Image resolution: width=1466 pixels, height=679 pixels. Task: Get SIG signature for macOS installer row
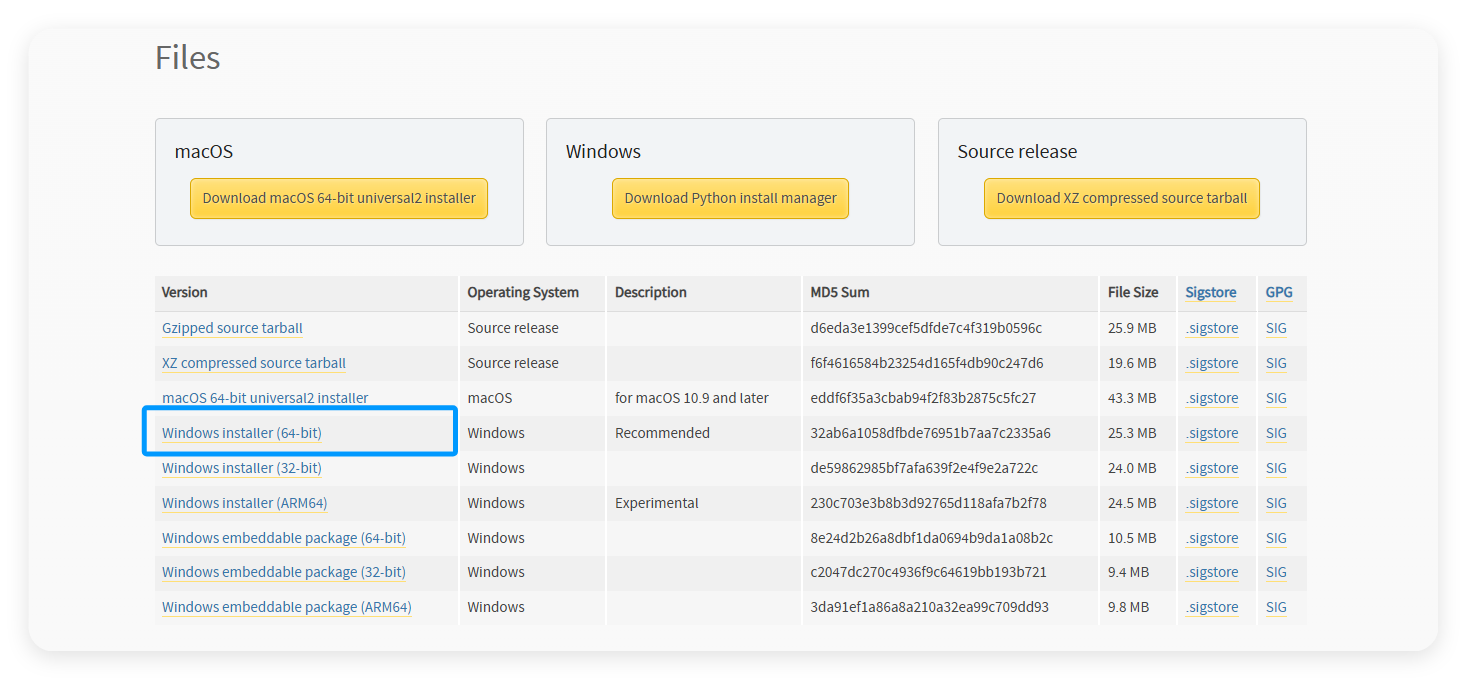[x=1276, y=398]
